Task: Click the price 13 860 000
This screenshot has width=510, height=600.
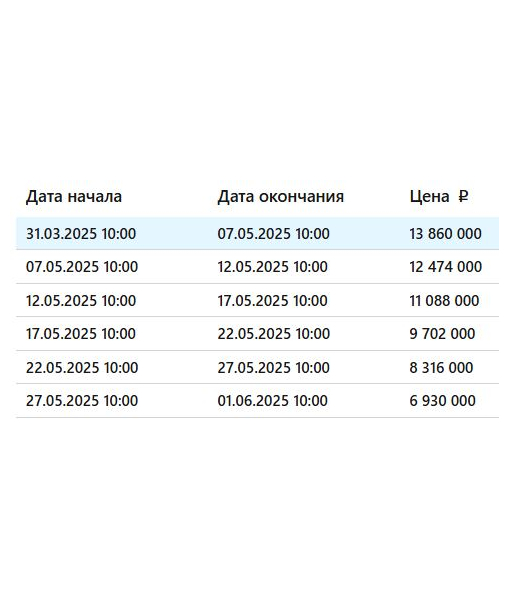Action: [x=445, y=234]
